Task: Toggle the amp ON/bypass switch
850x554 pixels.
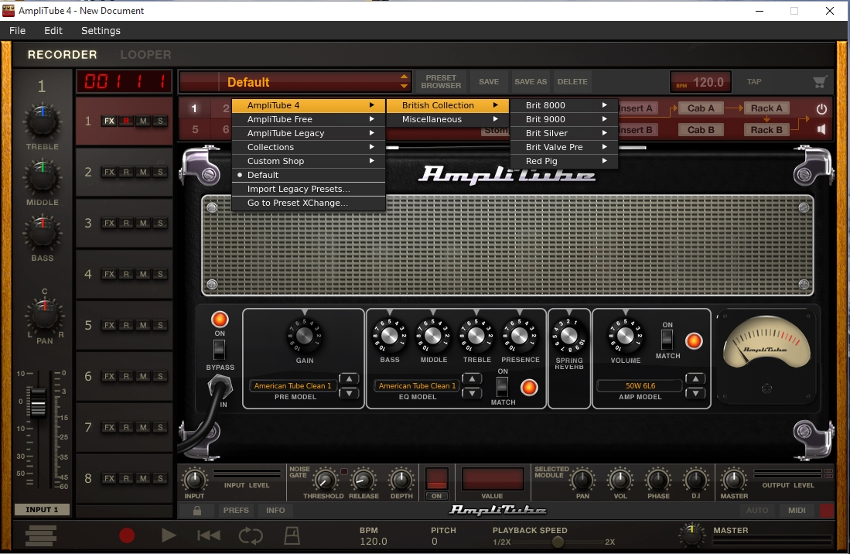Action: point(219,350)
